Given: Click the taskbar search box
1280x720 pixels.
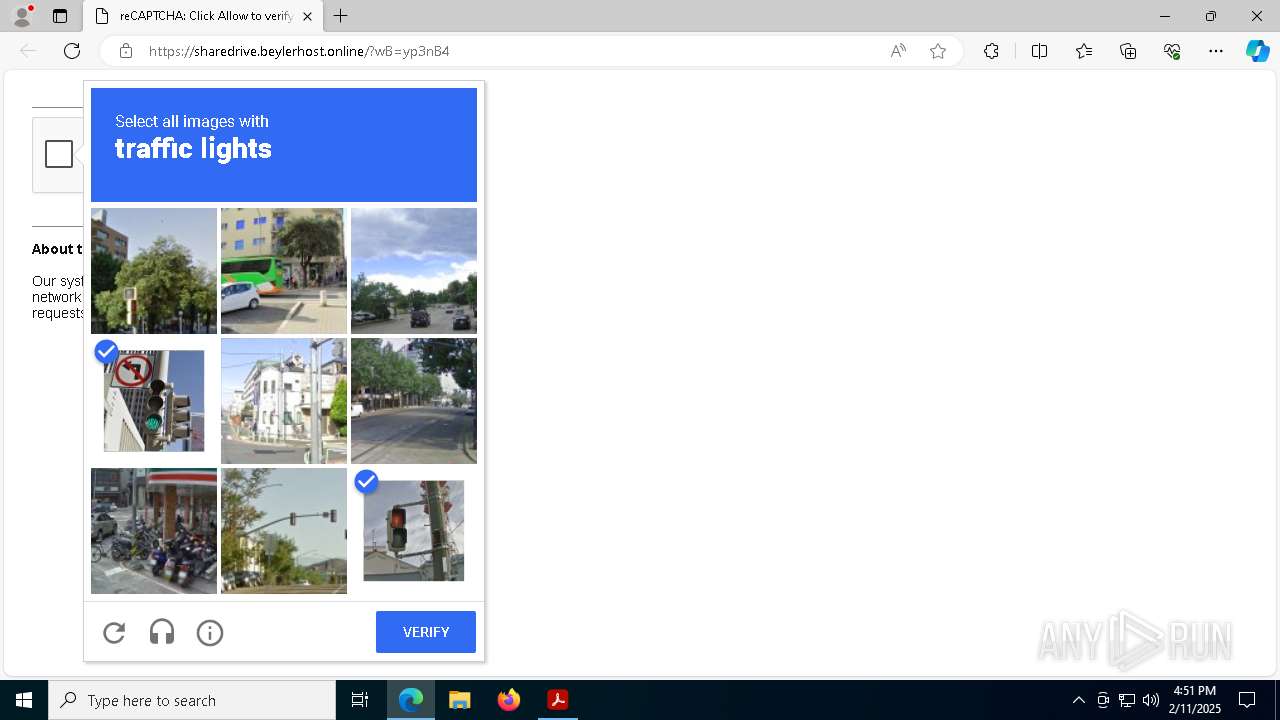Looking at the screenshot, I should point(192,700).
